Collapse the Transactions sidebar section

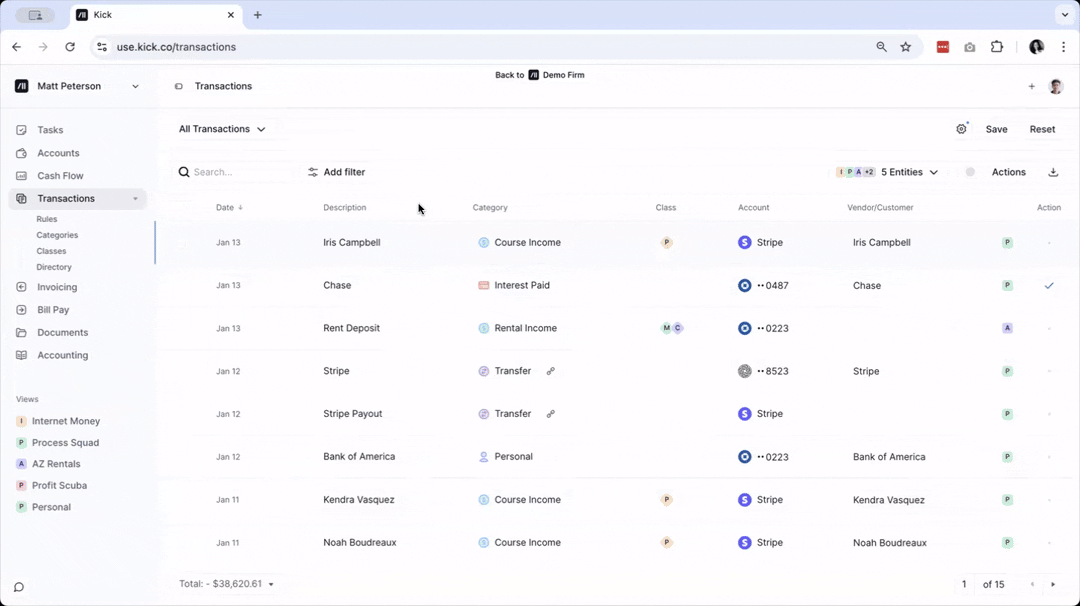tap(135, 198)
